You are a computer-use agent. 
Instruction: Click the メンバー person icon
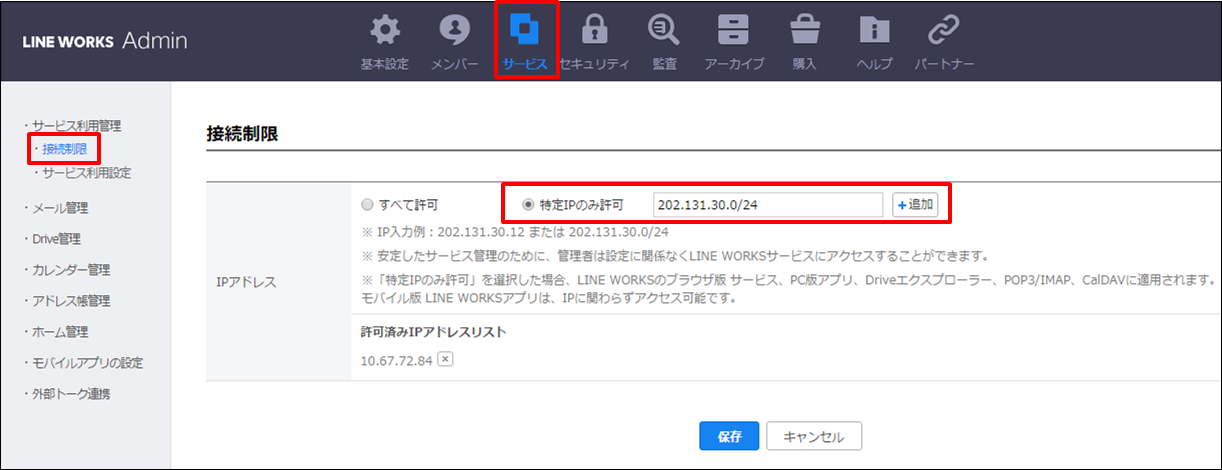(454, 32)
